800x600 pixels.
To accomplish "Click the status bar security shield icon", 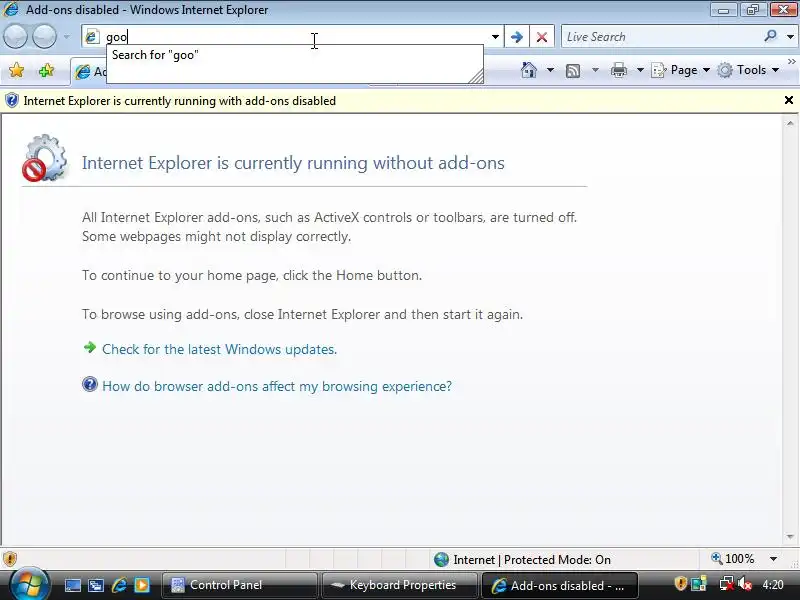I will (10, 559).
